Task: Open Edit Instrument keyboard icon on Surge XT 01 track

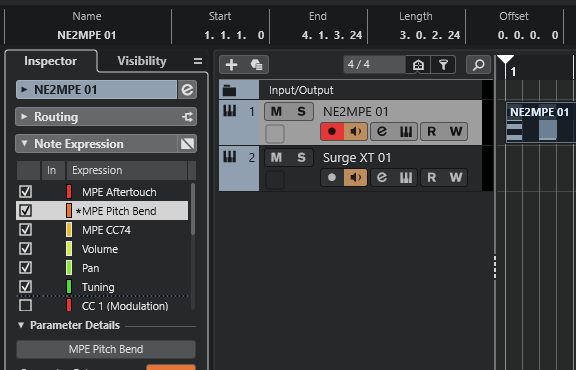Action: click(x=406, y=177)
